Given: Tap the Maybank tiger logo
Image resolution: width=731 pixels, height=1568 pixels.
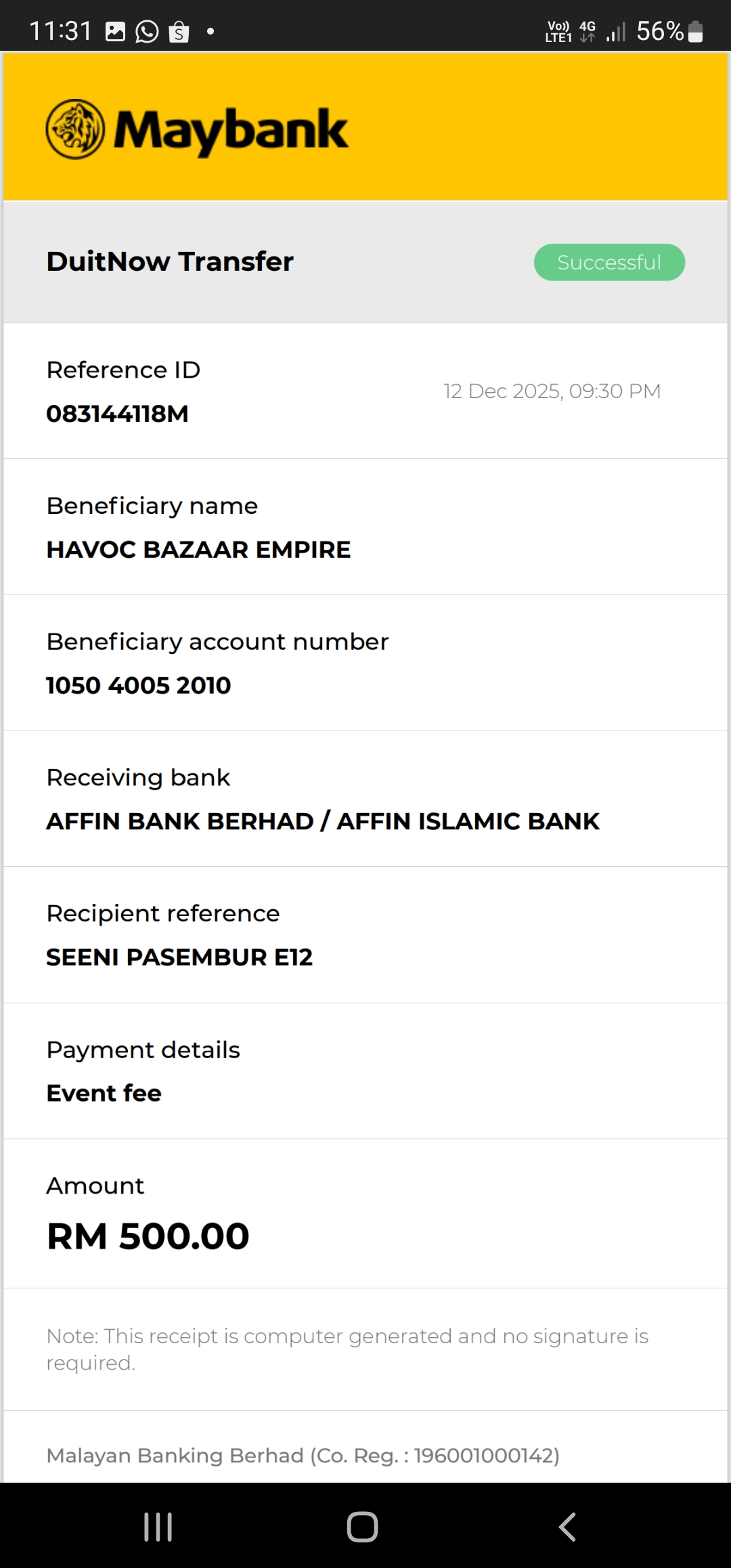Looking at the screenshot, I should (x=75, y=129).
